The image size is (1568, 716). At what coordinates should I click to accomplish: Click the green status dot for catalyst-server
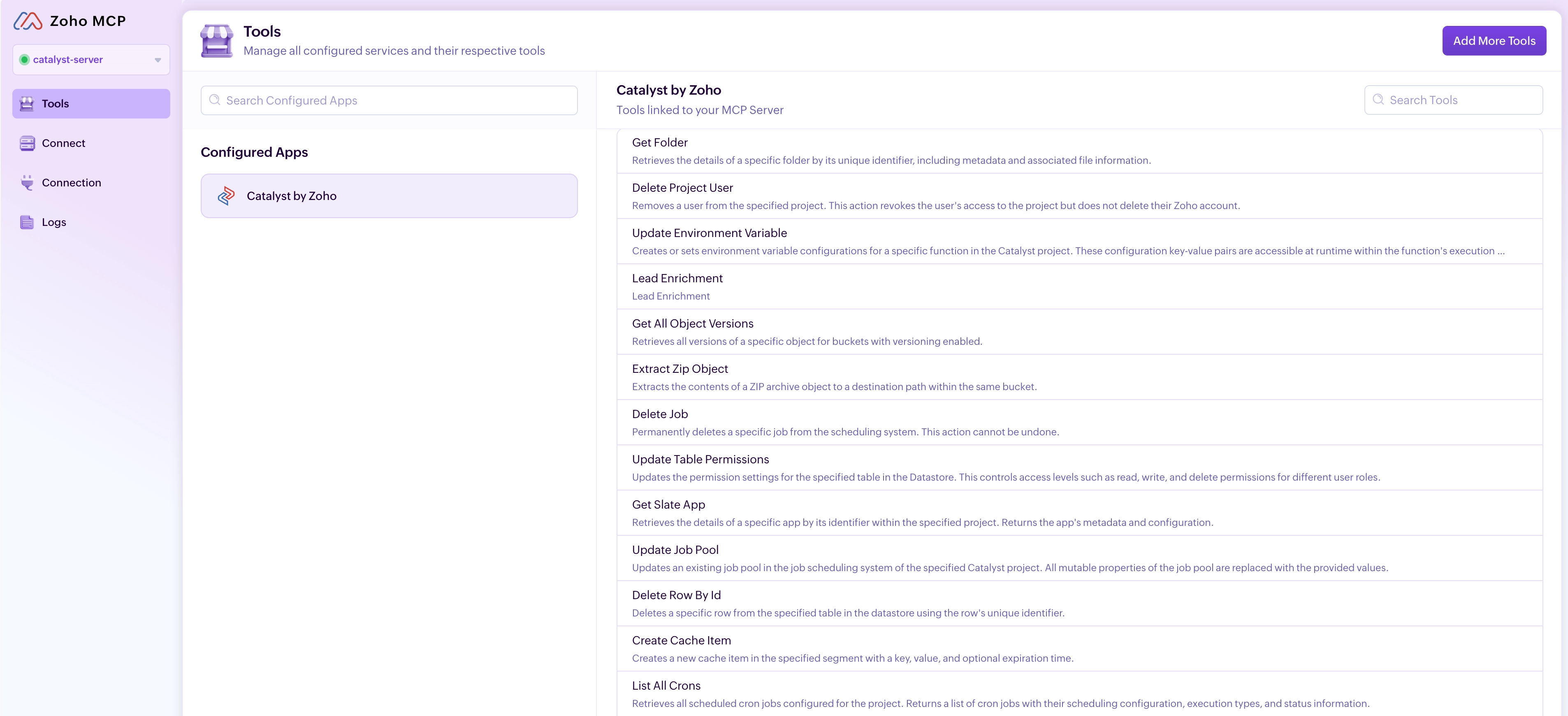[x=24, y=60]
